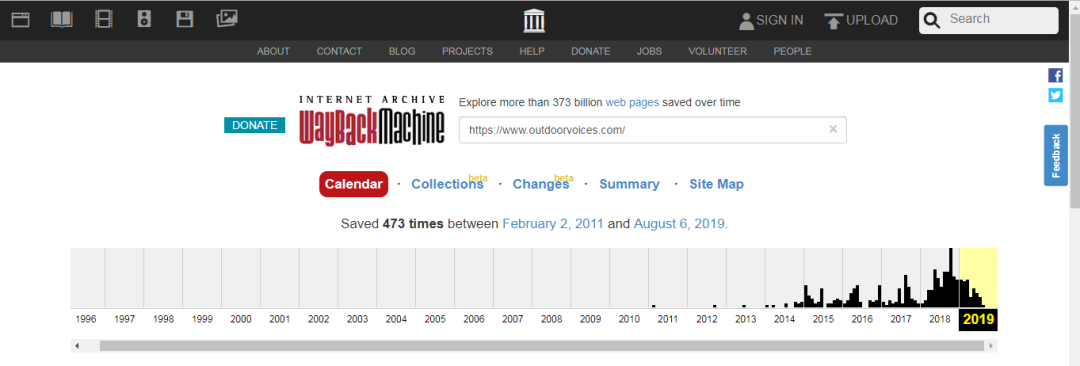
Task: Open the Feedback side tab
Action: coord(1055,155)
